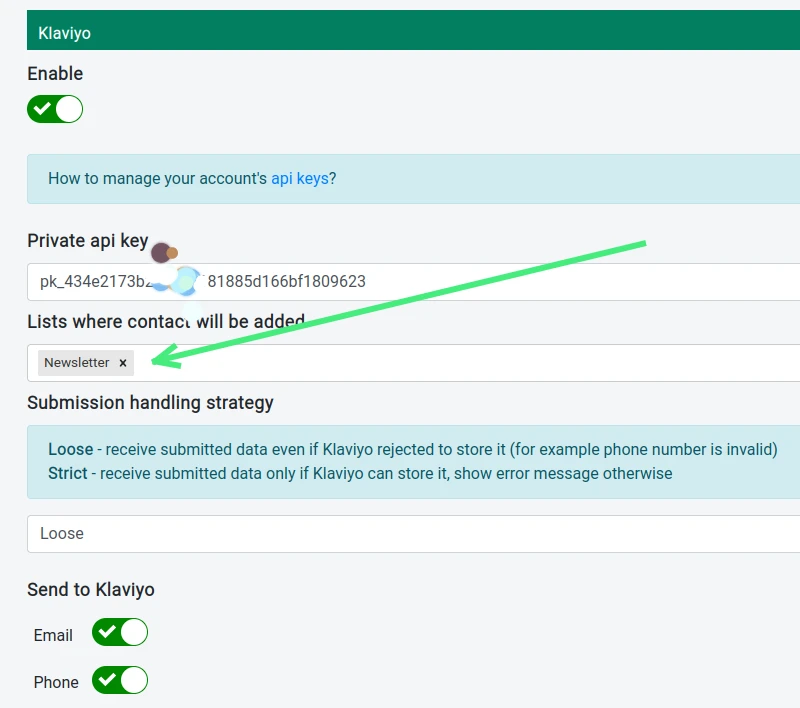This screenshot has height=708, width=800.
Task: Toggle the Email switch under Send to Klaviyo
Action: click(120, 633)
